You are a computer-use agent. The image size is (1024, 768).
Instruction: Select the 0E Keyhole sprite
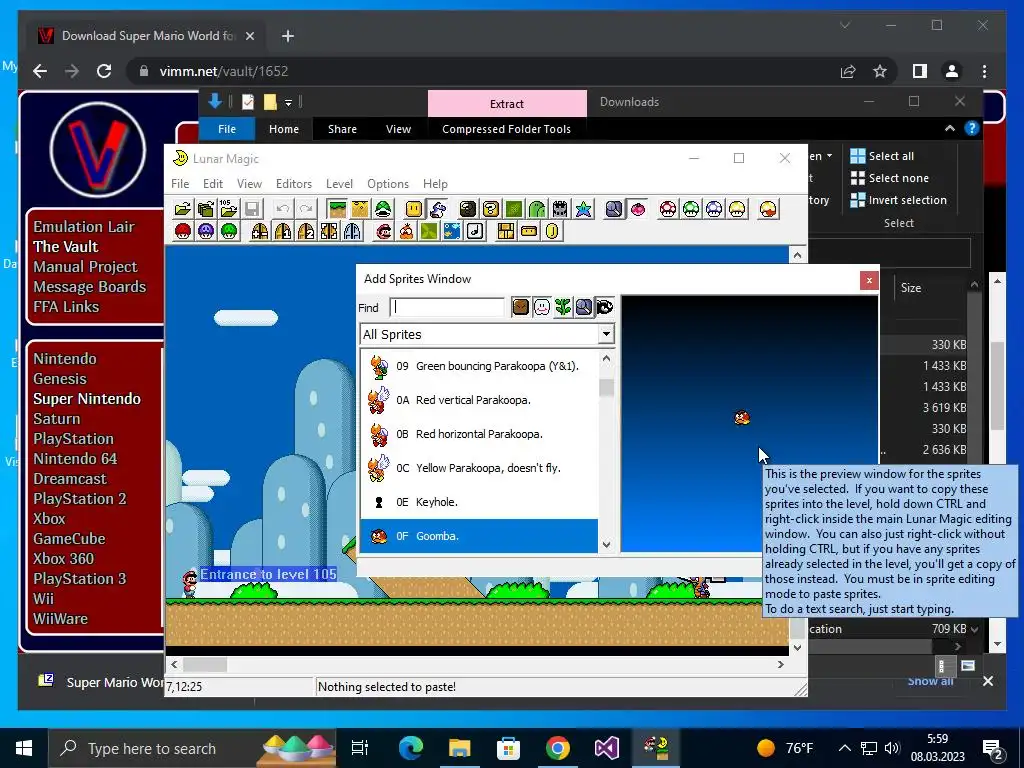click(x=479, y=502)
